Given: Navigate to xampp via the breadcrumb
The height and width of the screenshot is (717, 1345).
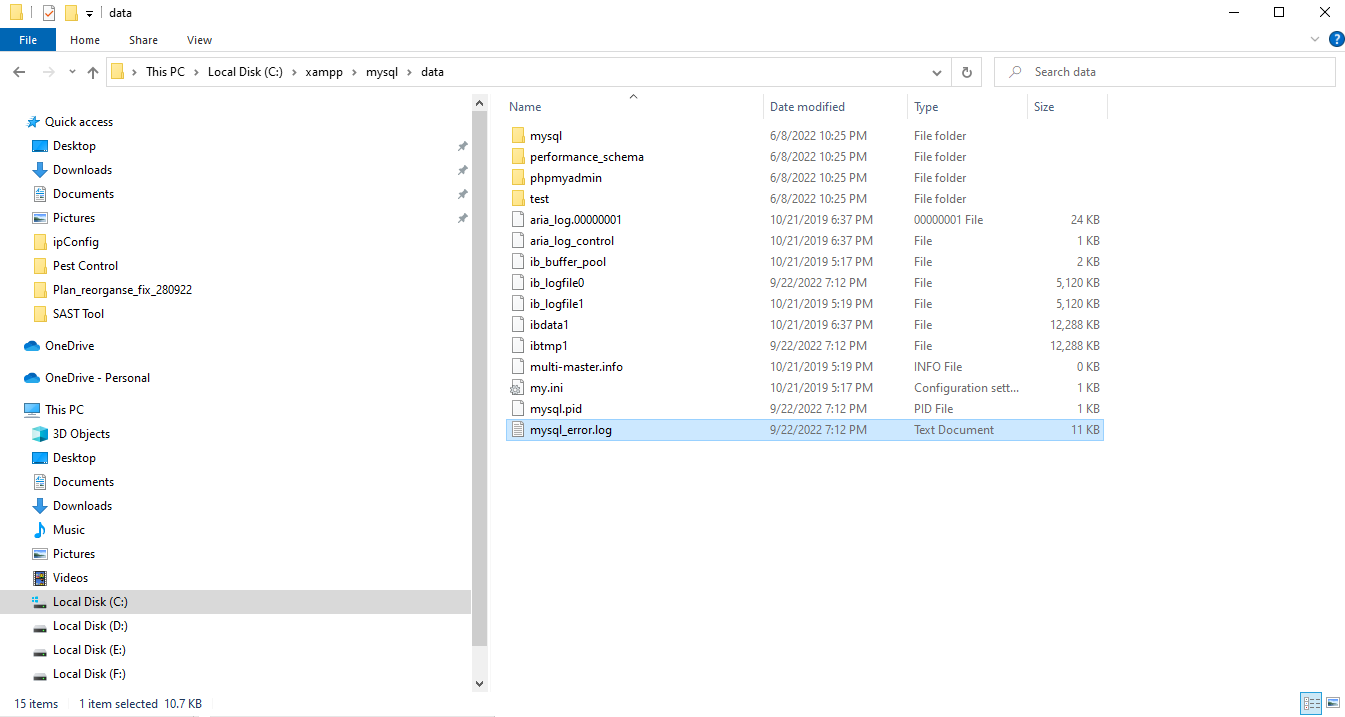Looking at the screenshot, I should click(323, 71).
